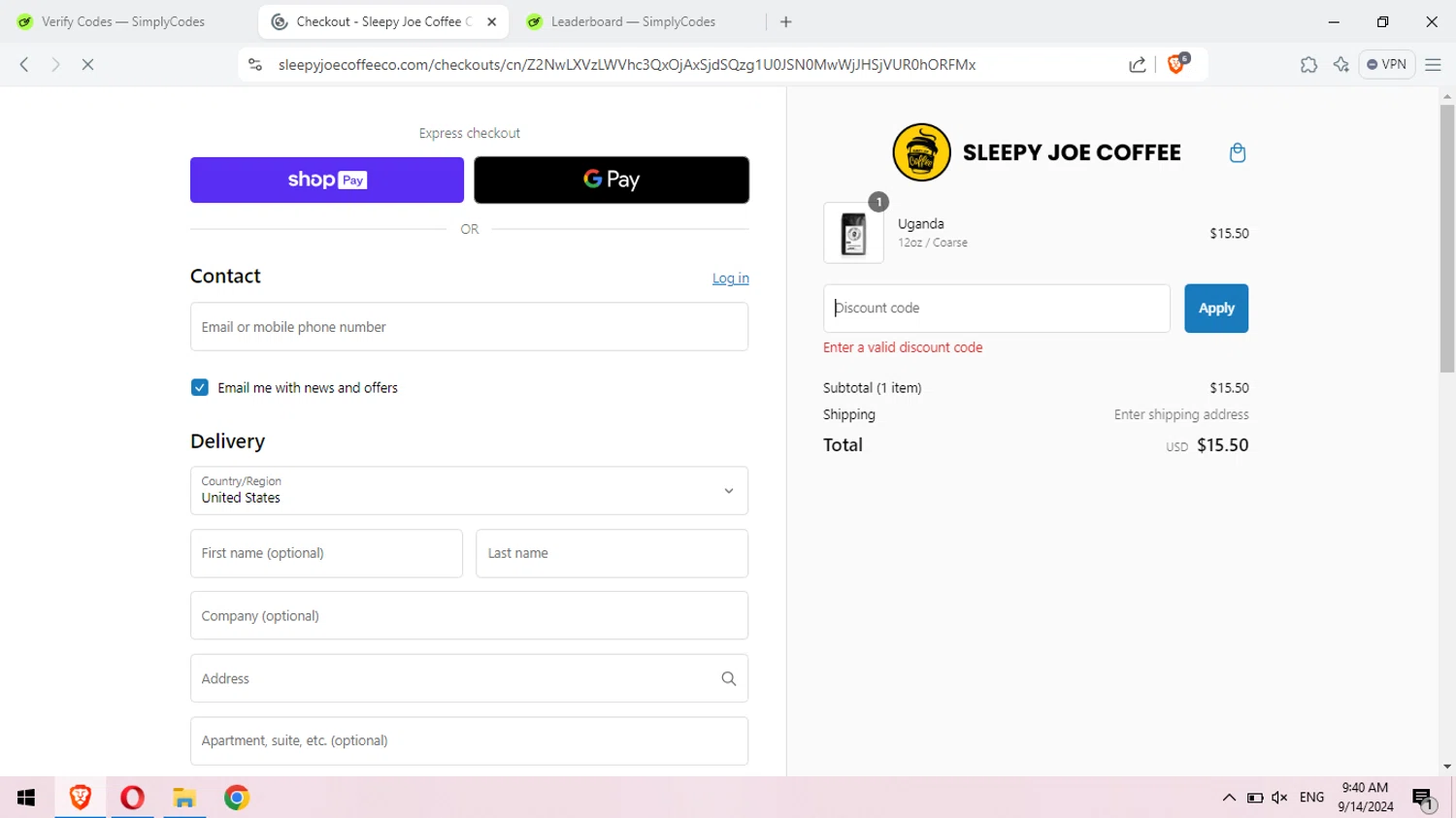The height and width of the screenshot is (818, 1456).
Task: Click the ENG language indicator
Action: click(1311, 798)
